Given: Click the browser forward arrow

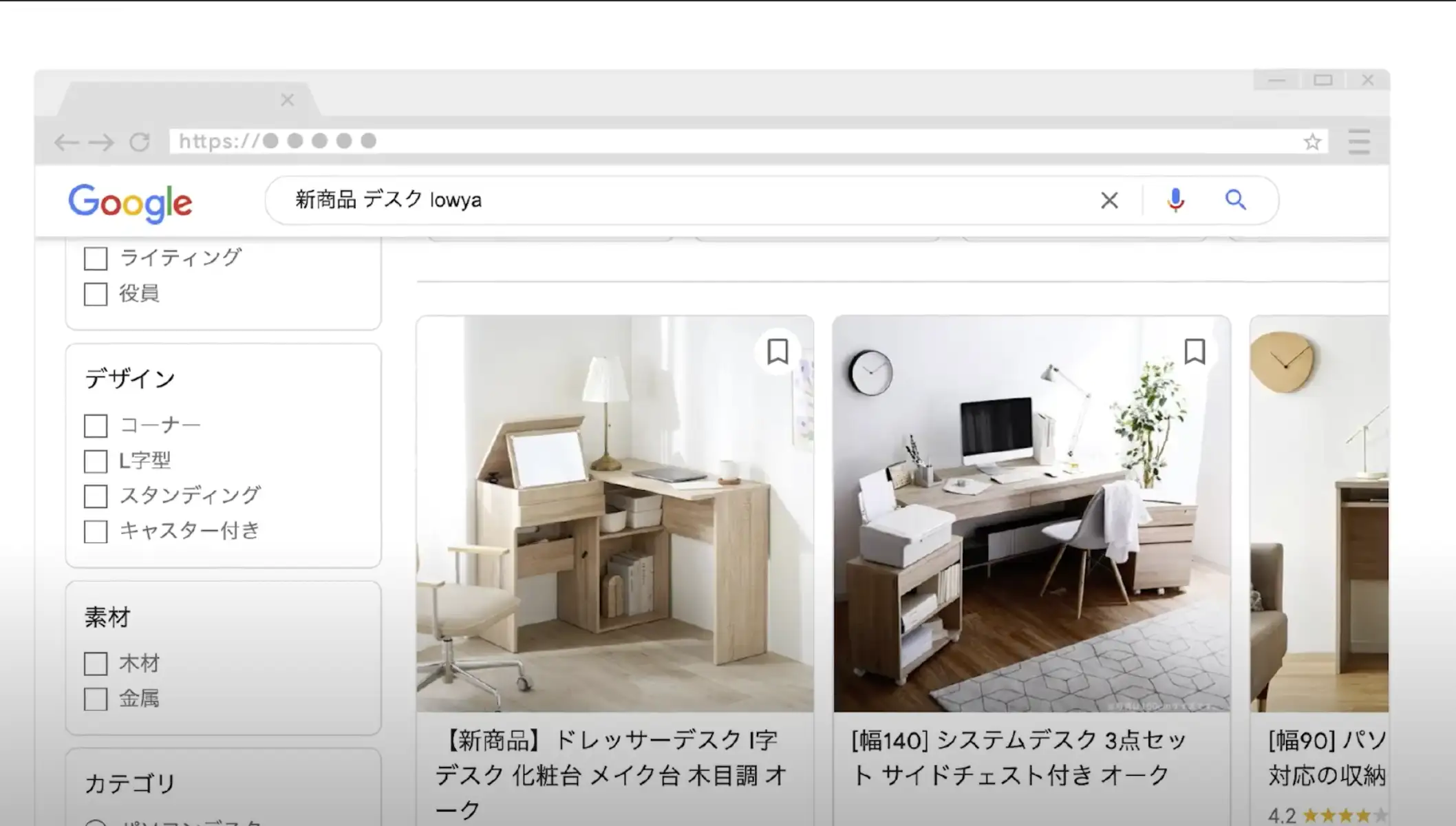Looking at the screenshot, I should 102,142.
